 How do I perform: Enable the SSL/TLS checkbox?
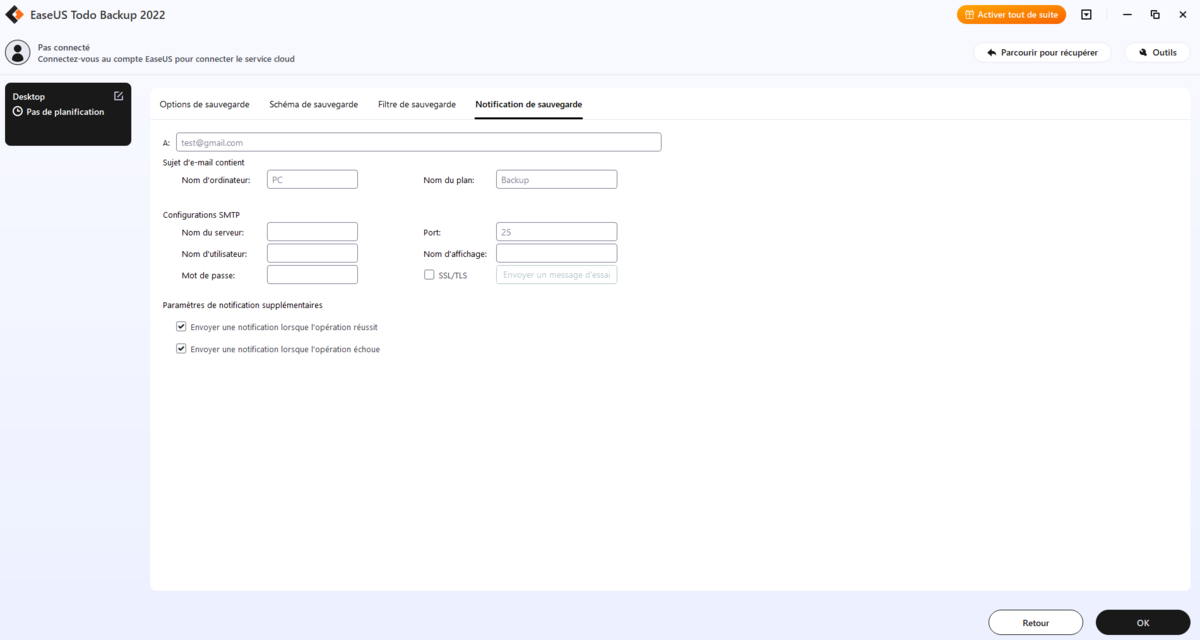point(429,274)
